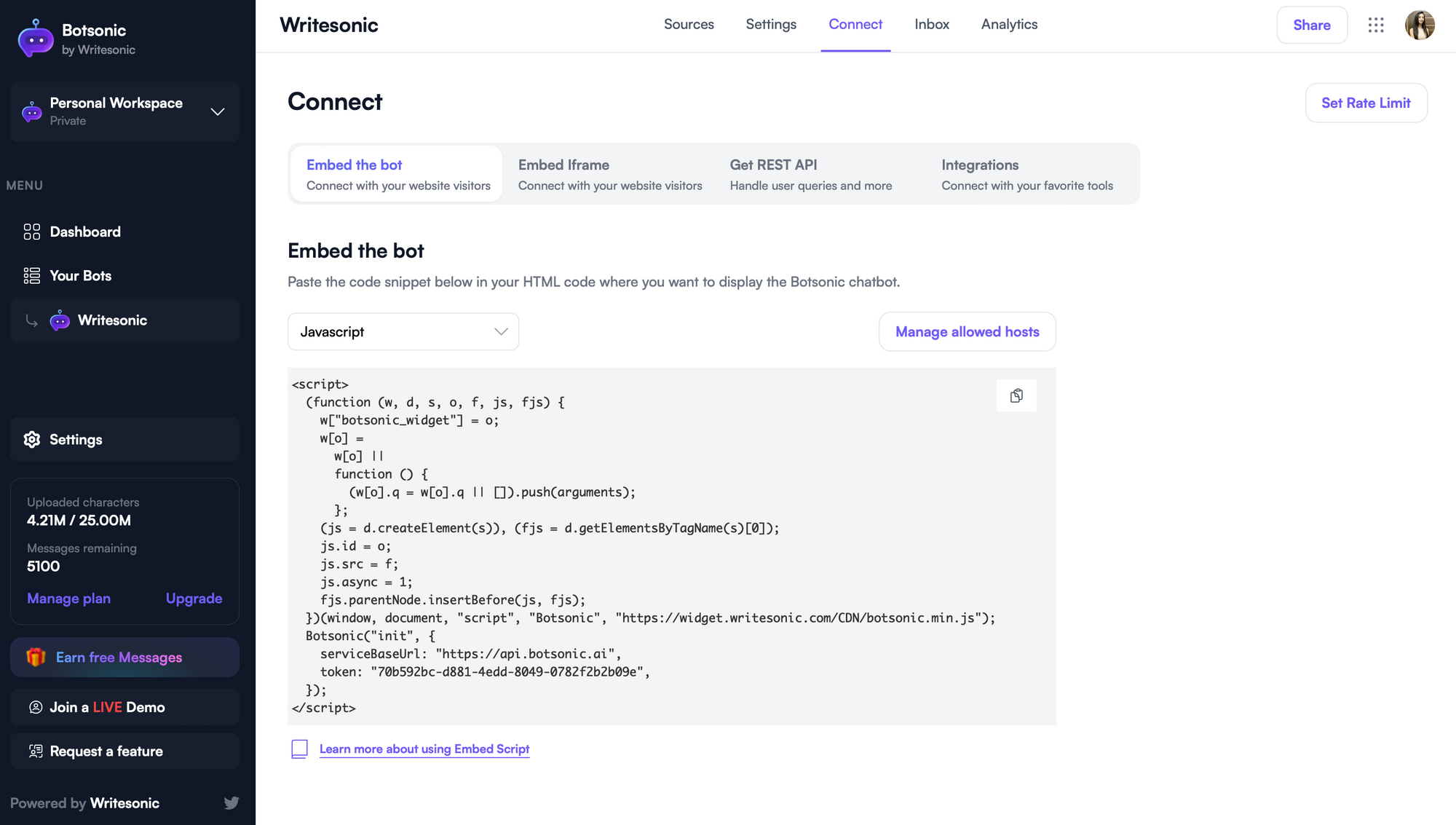The width and height of the screenshot is (1456, 825).
Task: Select the Dashboard icon in sidebar
Action: pyautogui.click(x=31, y=232)
